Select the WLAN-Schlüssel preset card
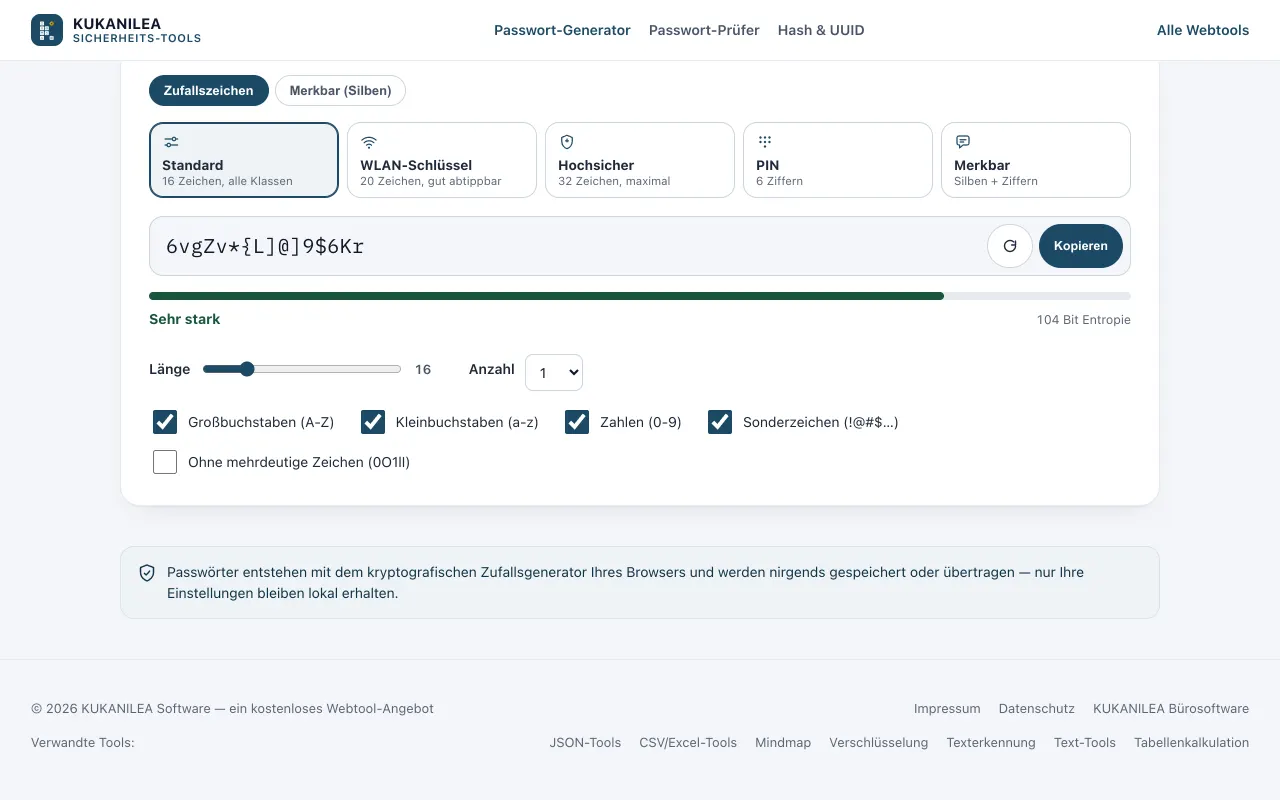Screen dimensions: 1280x800 tap(442, 160)
